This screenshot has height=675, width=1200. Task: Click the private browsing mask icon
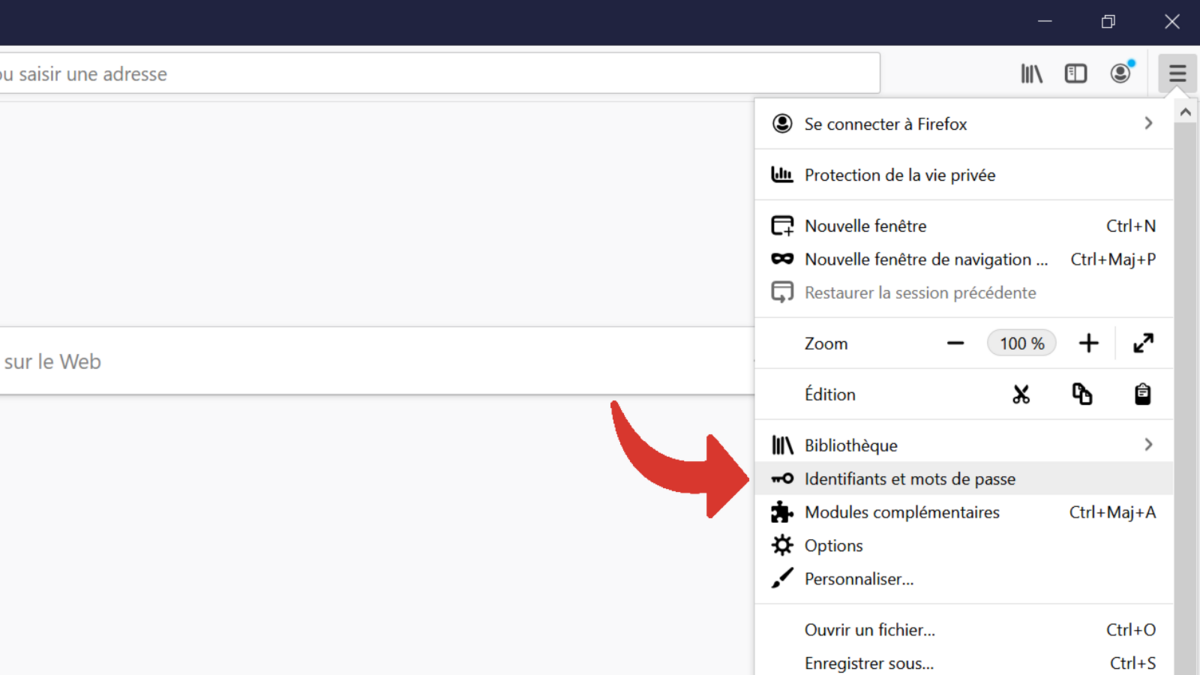coord(782,259)
